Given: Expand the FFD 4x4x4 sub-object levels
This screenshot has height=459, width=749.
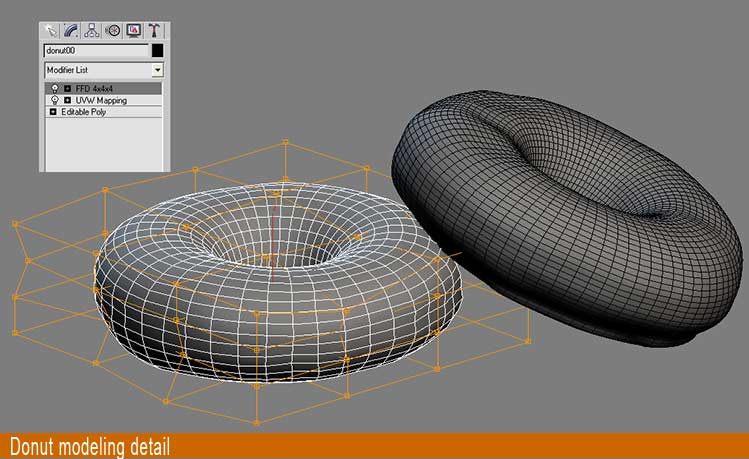Looking at the screenshot, I should coord(67,88).
